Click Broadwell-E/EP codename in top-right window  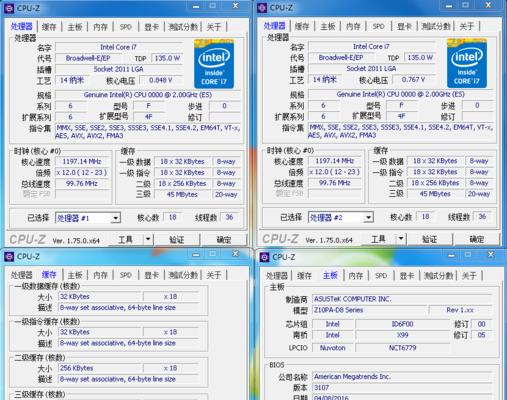[x=341, y=57]
